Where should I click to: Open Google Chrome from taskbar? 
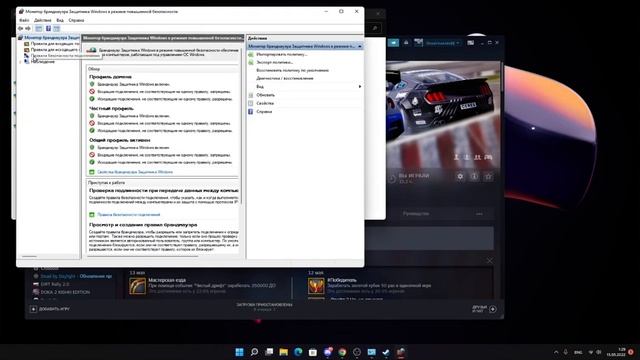pyautogui.click(x=342, y=352)
